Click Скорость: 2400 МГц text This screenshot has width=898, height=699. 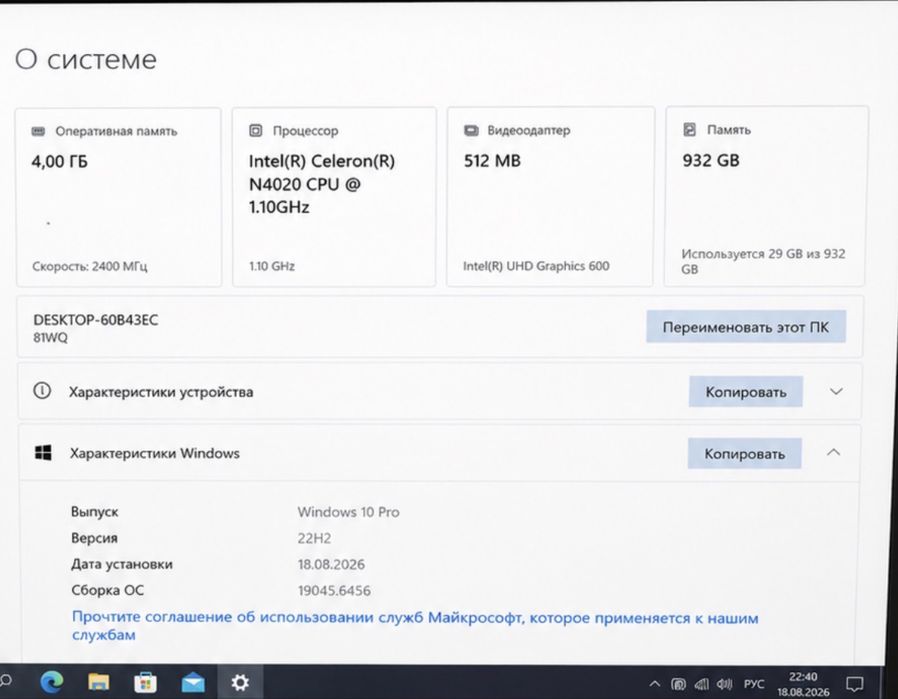pos(89,266)
